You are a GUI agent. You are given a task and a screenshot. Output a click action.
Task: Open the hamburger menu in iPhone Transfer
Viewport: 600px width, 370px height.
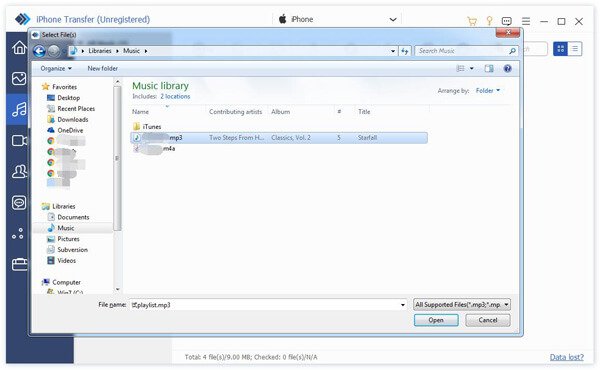[x=526, y=21]
